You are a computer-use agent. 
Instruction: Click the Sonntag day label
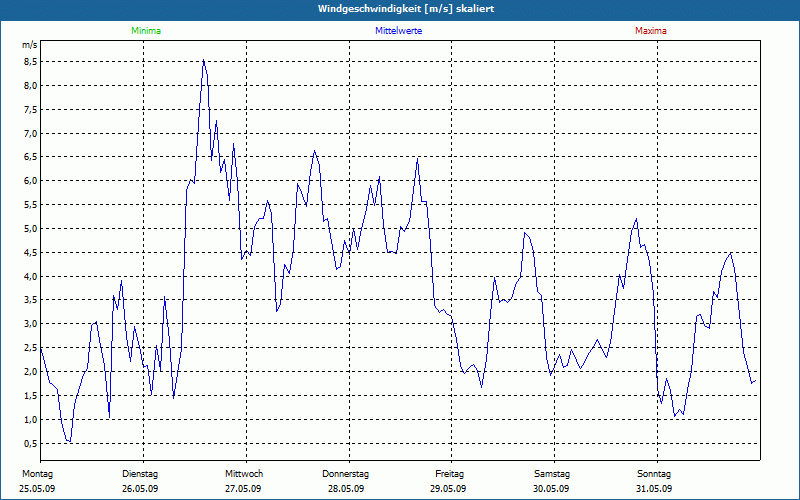tap(654, 474)
